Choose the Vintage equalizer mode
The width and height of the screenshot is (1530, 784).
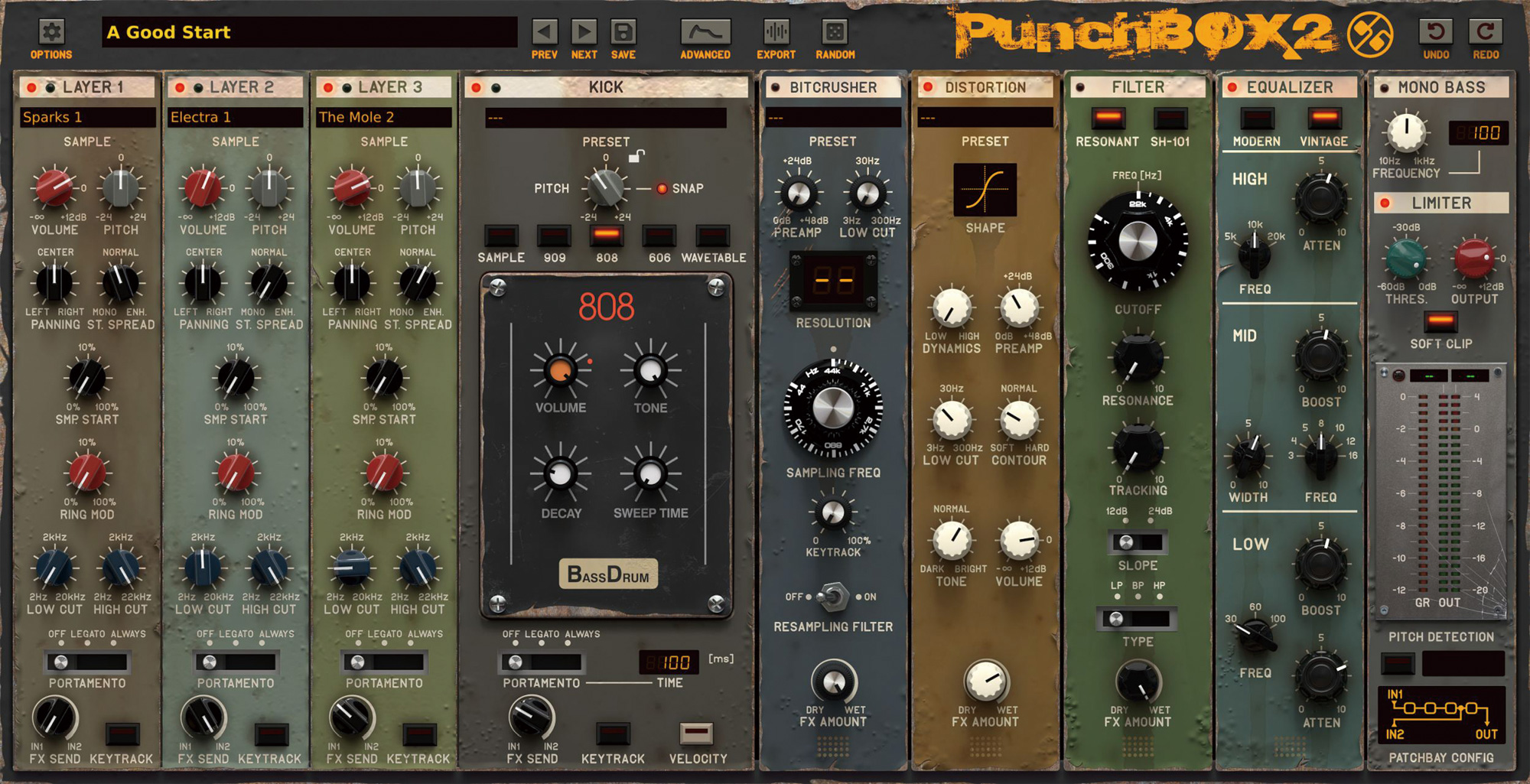coord(1324,119)
